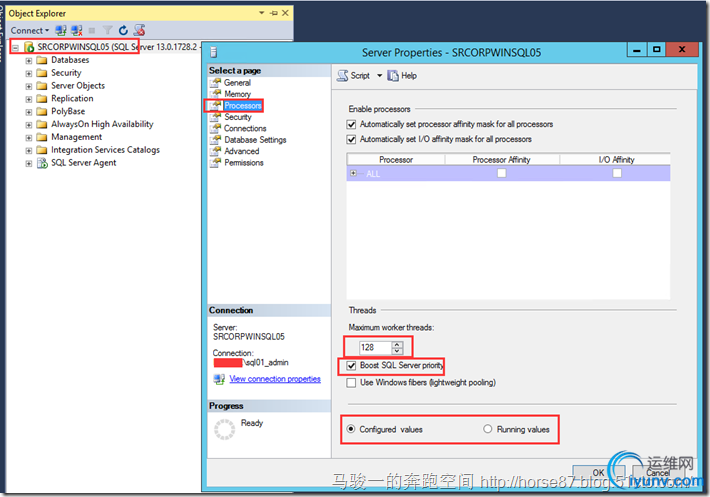Open the Database Settings page
This screenshot has width=710, height=497.
pos(255,139)
